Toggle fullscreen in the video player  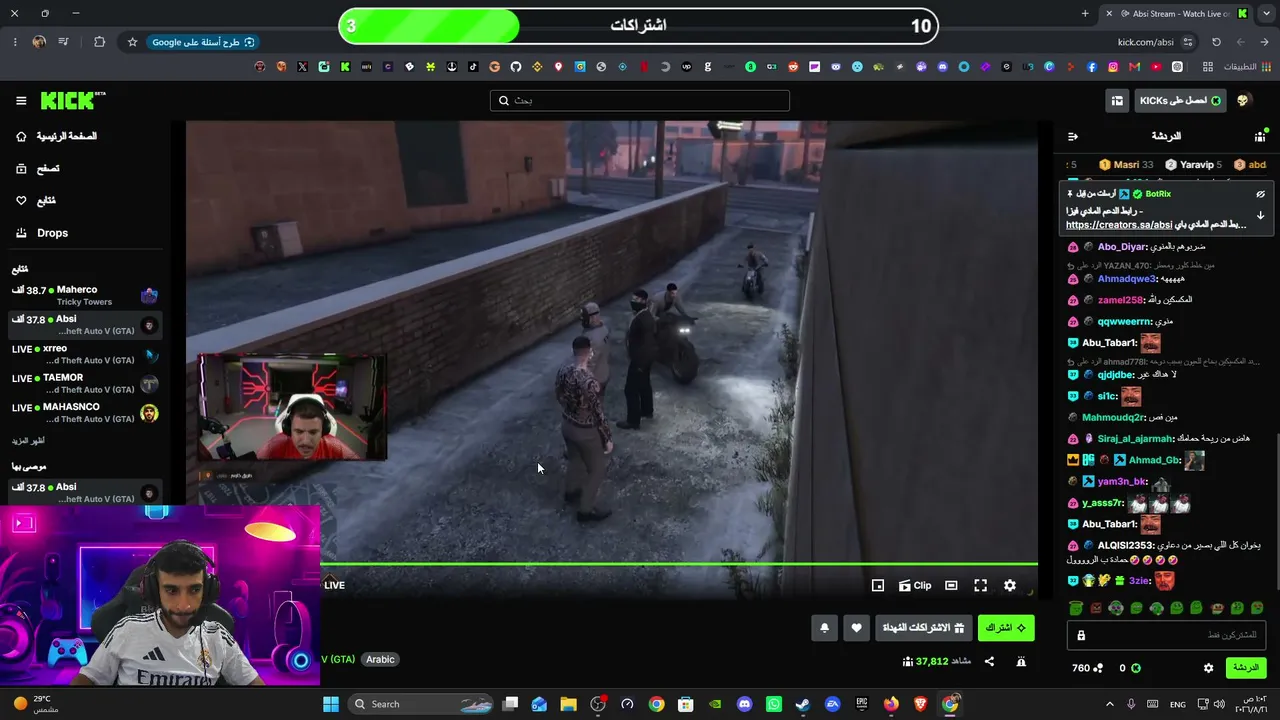coord(981,585)
